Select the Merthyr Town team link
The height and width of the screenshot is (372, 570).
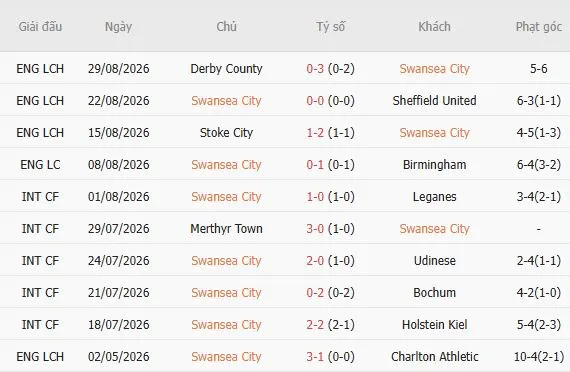click(x=226, y=229)
